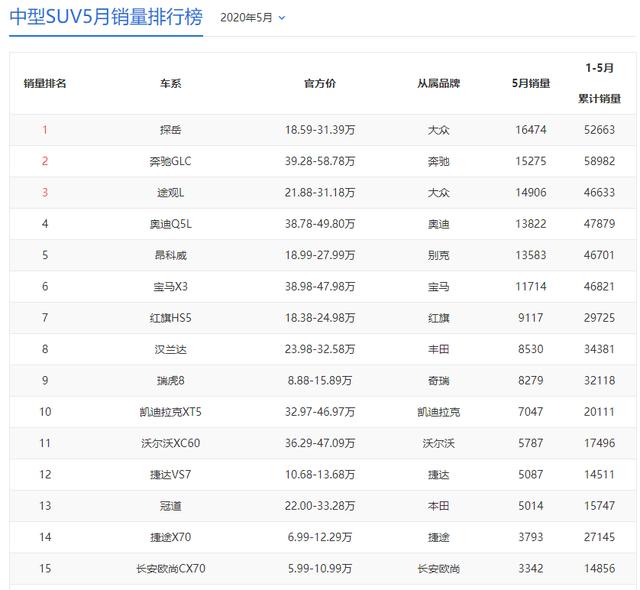Screen dimensions: 640x590
Task: Click May sales value 13822
Action: point(531,224)
